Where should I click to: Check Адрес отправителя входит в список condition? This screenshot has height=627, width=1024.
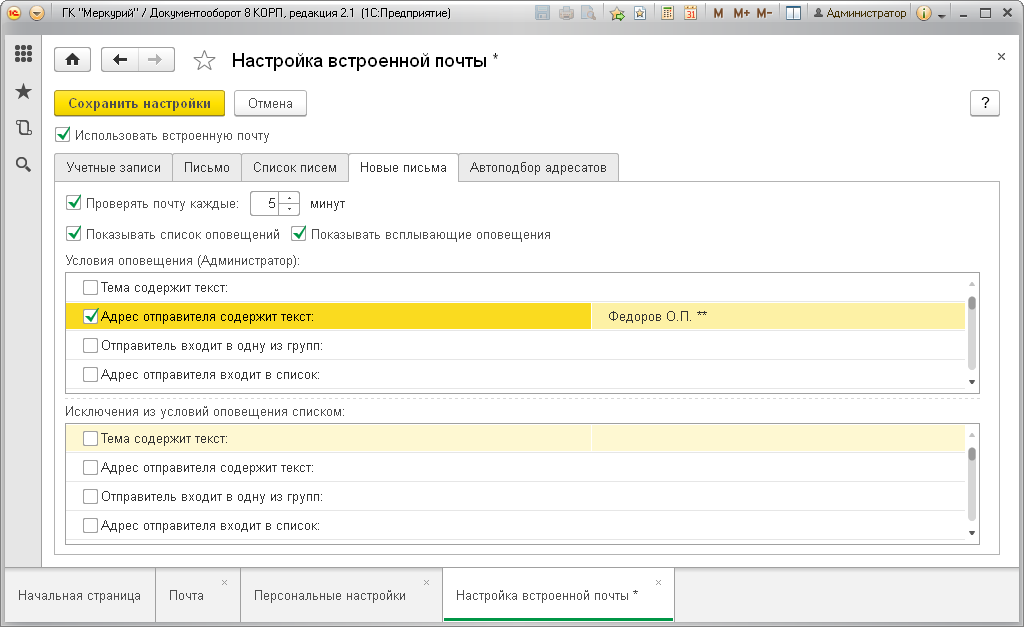pos(90,375)
